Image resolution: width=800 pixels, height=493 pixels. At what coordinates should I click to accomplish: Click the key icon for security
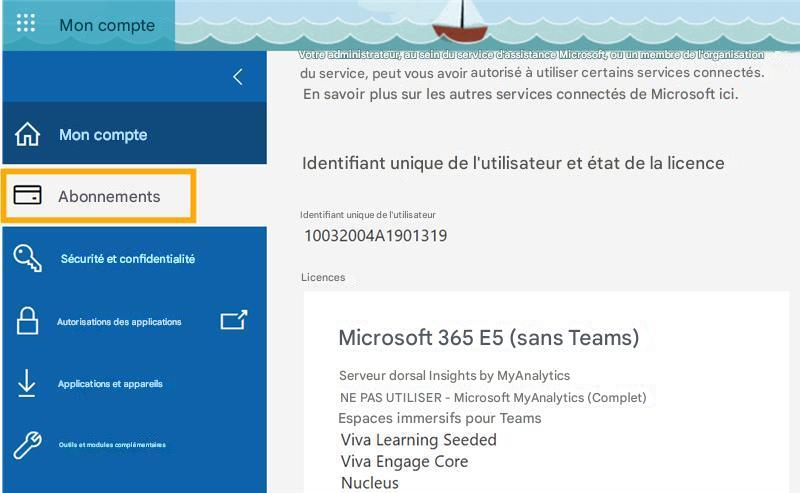click(x=28, y=258)
